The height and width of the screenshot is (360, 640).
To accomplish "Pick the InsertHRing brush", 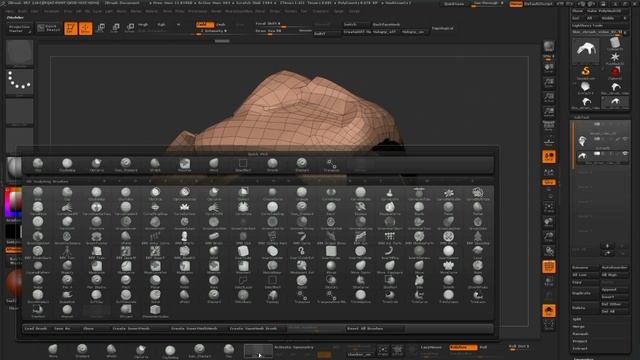I will tap(389, 253).
